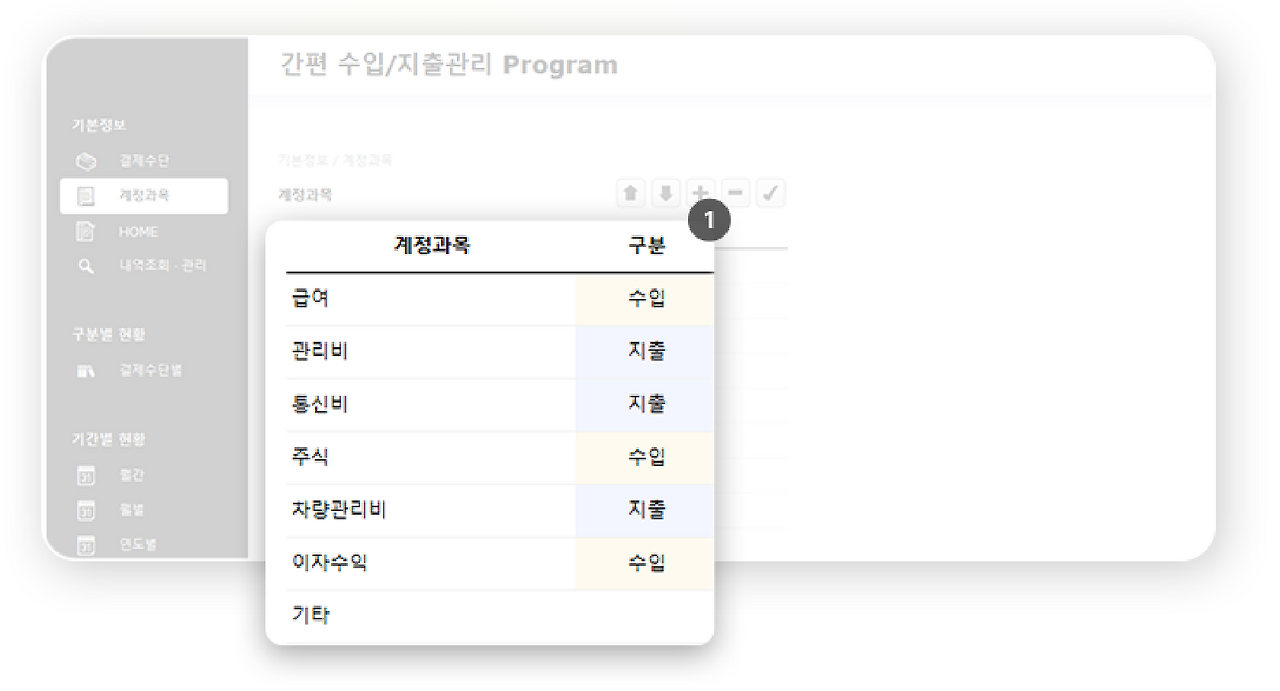Click 지출 cell in the 통신비 row
Viewport: 1280px width, 691px height.
(645, 405)
